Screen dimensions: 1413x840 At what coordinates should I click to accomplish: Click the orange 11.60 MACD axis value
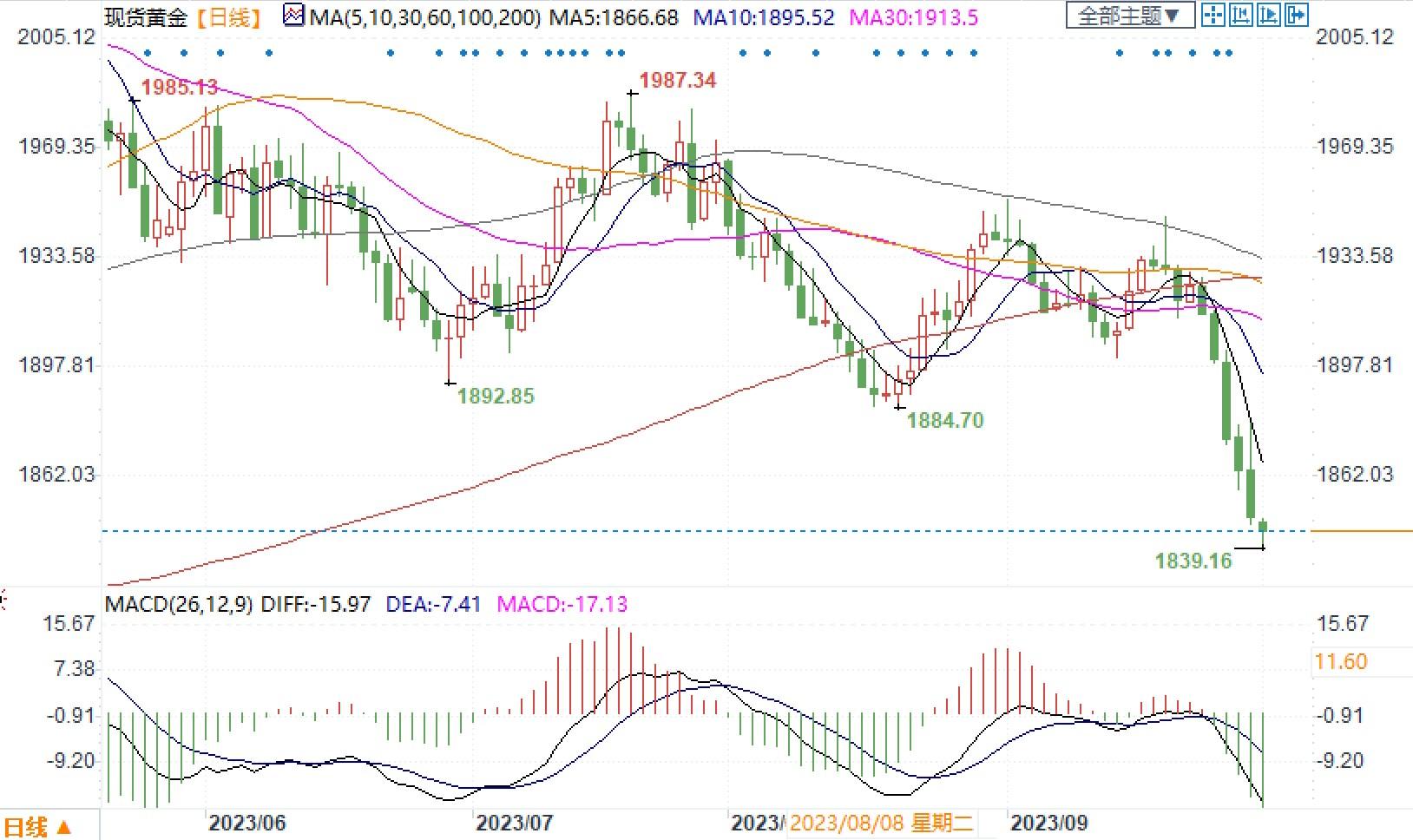pos(1341,662)
